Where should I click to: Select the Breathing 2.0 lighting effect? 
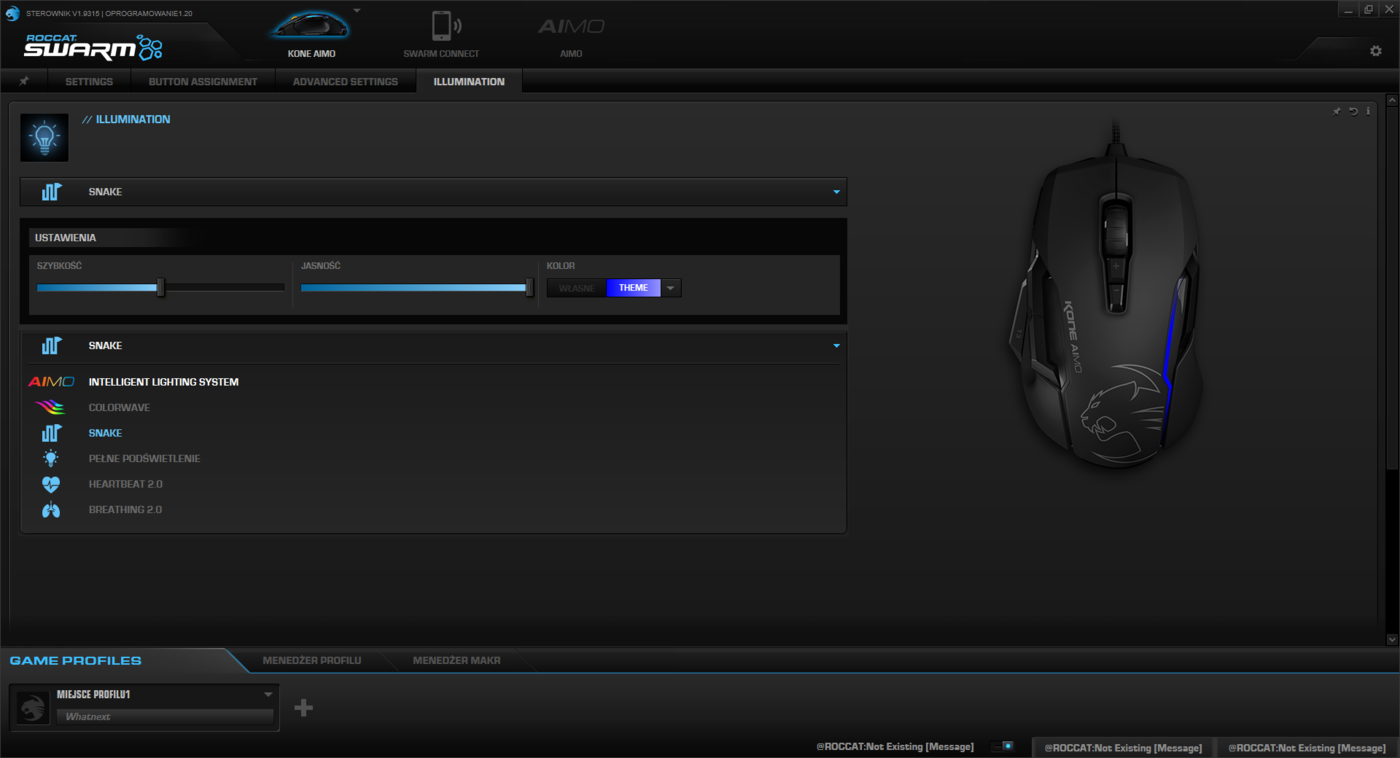click(125, 510)
